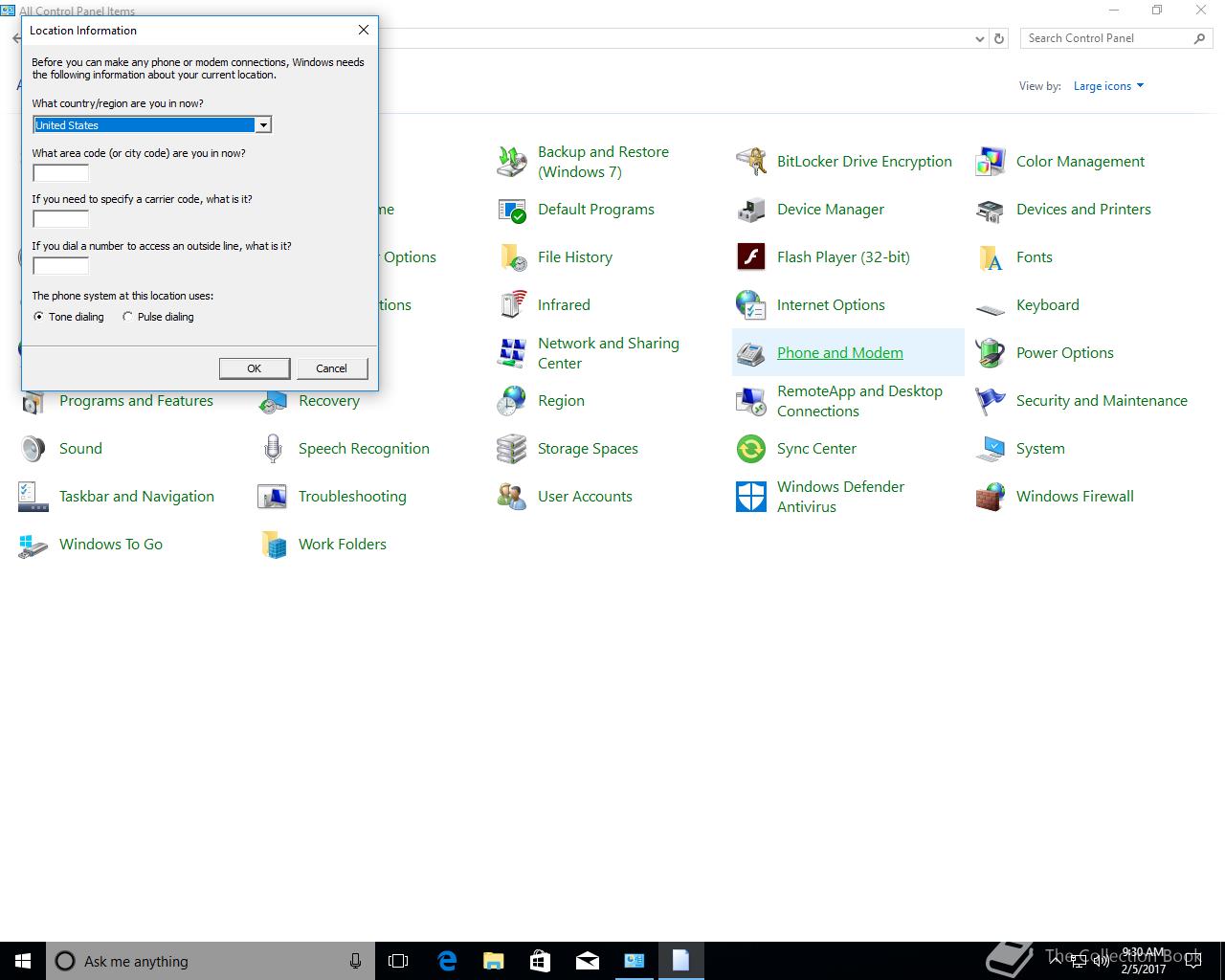
Task: Open the address bar history dropdown arrow
Action: tap(979, 39)
